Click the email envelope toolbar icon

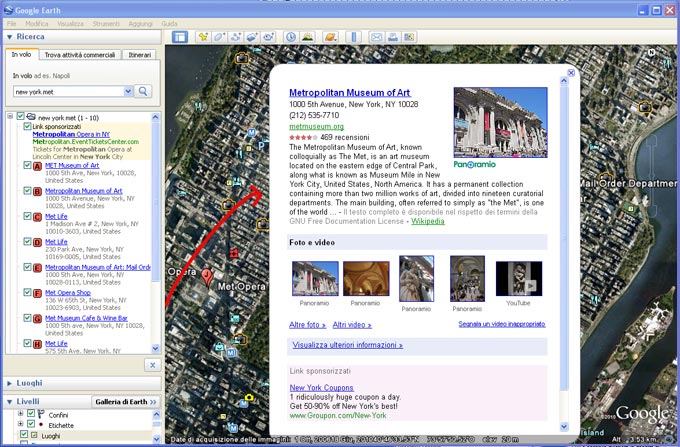376,37
